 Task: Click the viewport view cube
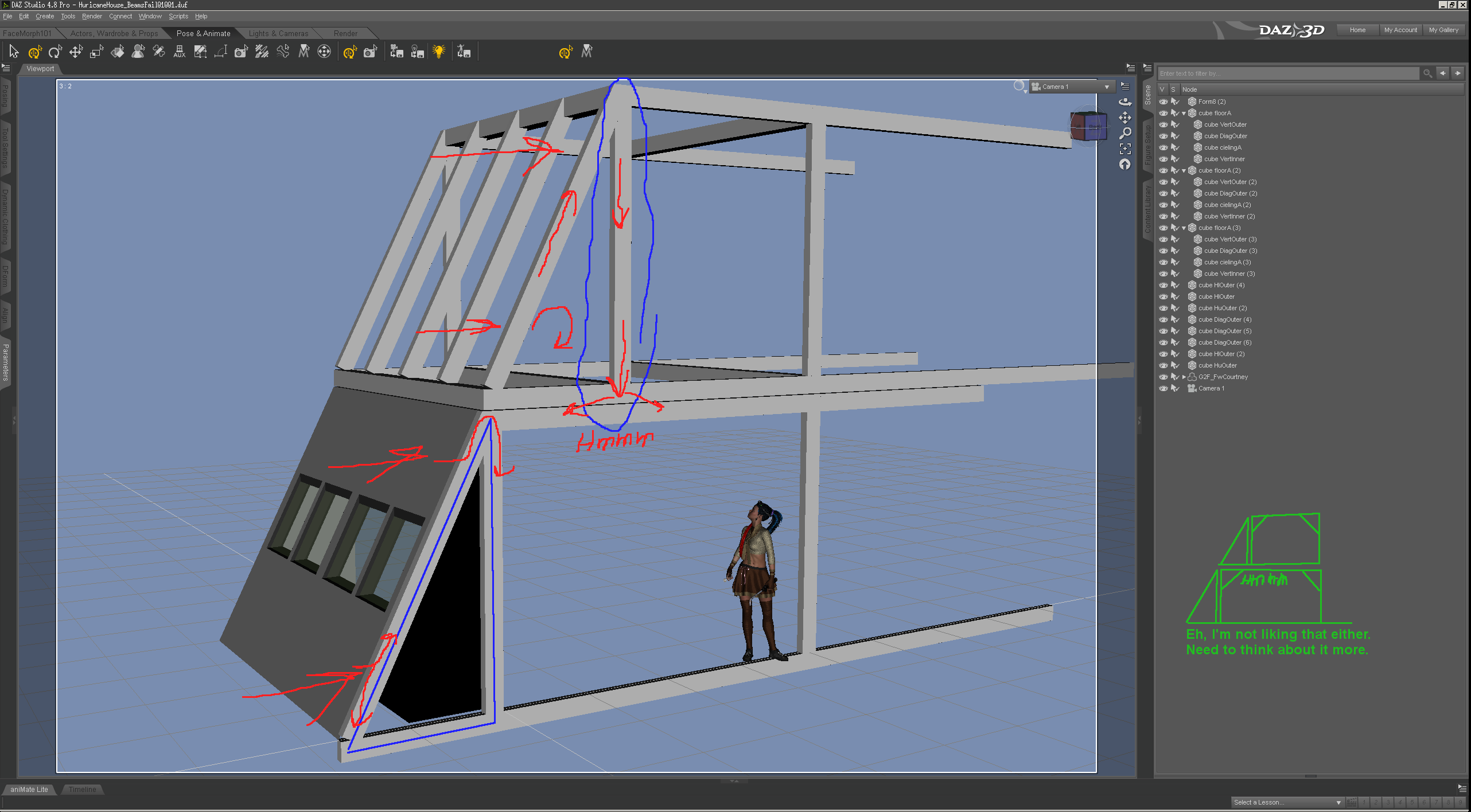pyautogui.click(x=1088, y=127)
